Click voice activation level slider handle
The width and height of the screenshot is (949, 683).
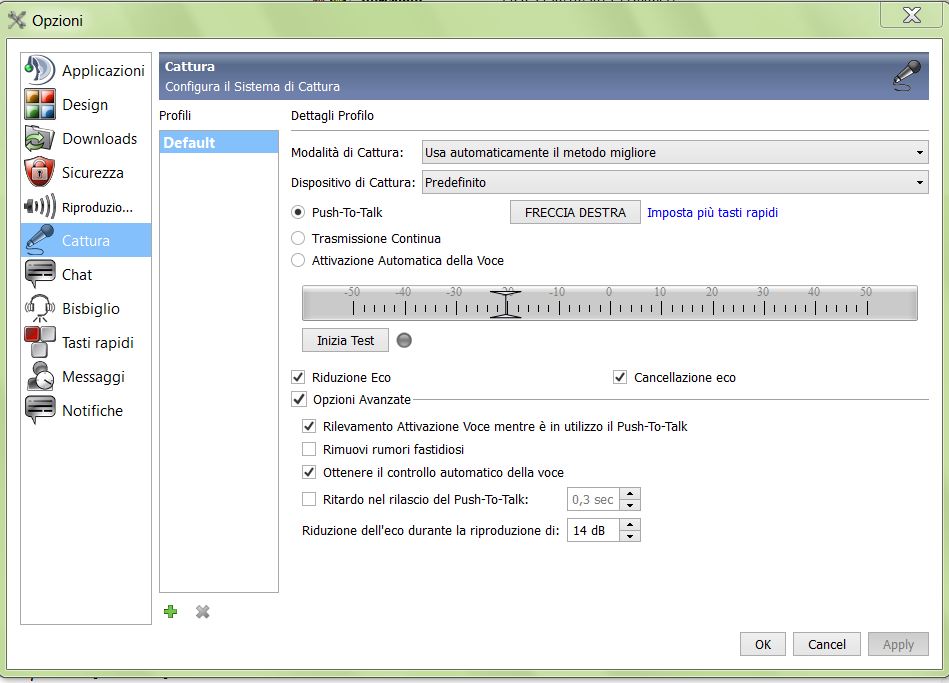507,303
